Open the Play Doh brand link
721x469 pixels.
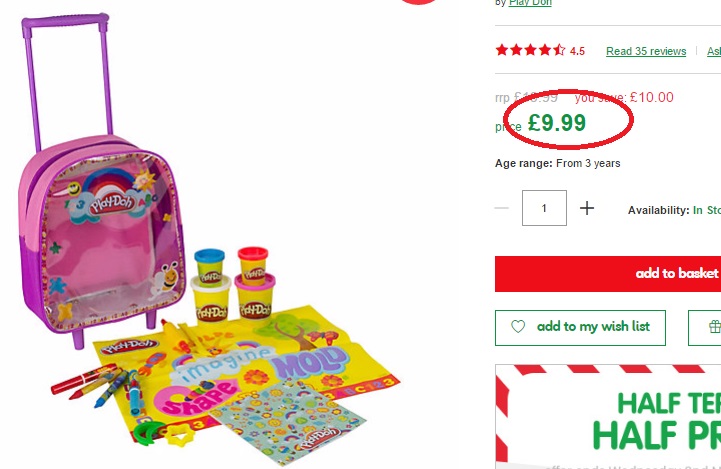click(x=530, y=3)
